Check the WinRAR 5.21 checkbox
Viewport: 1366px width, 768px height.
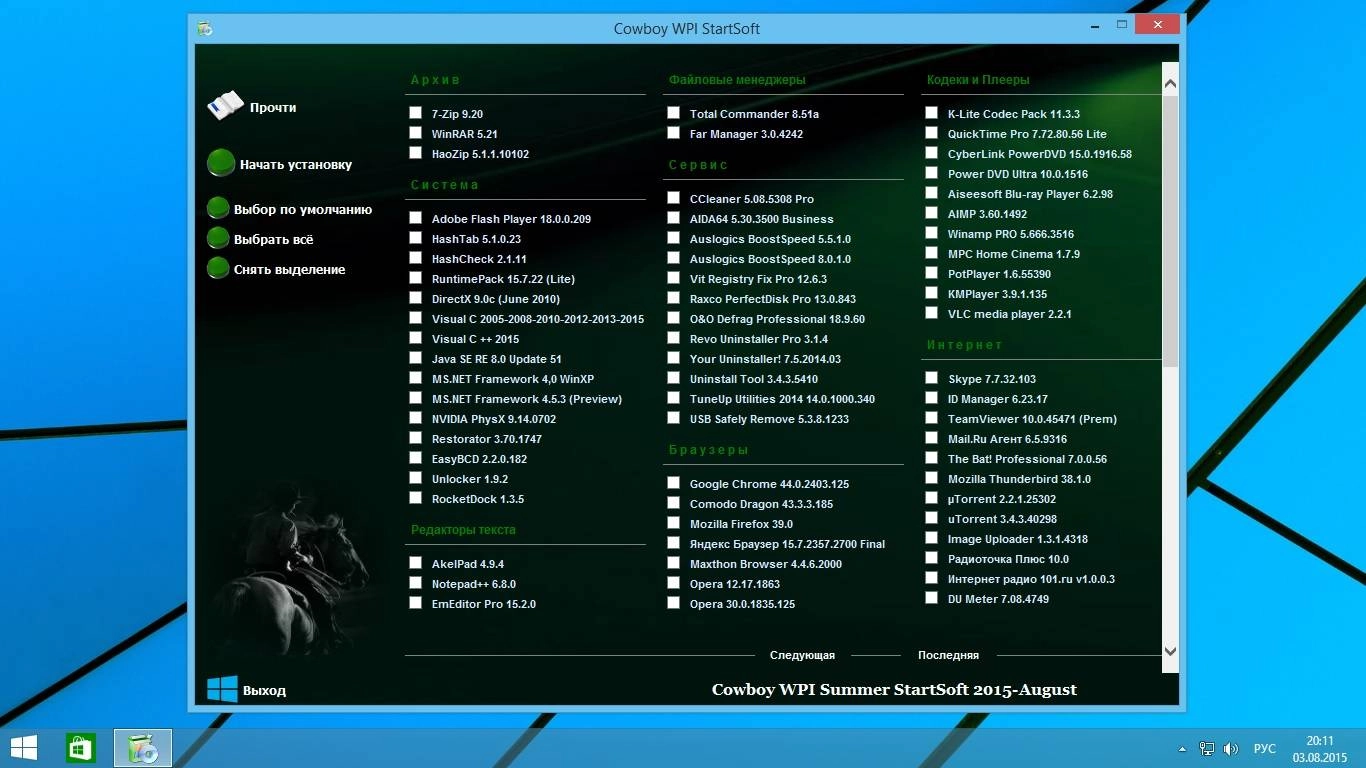point(415,133)
